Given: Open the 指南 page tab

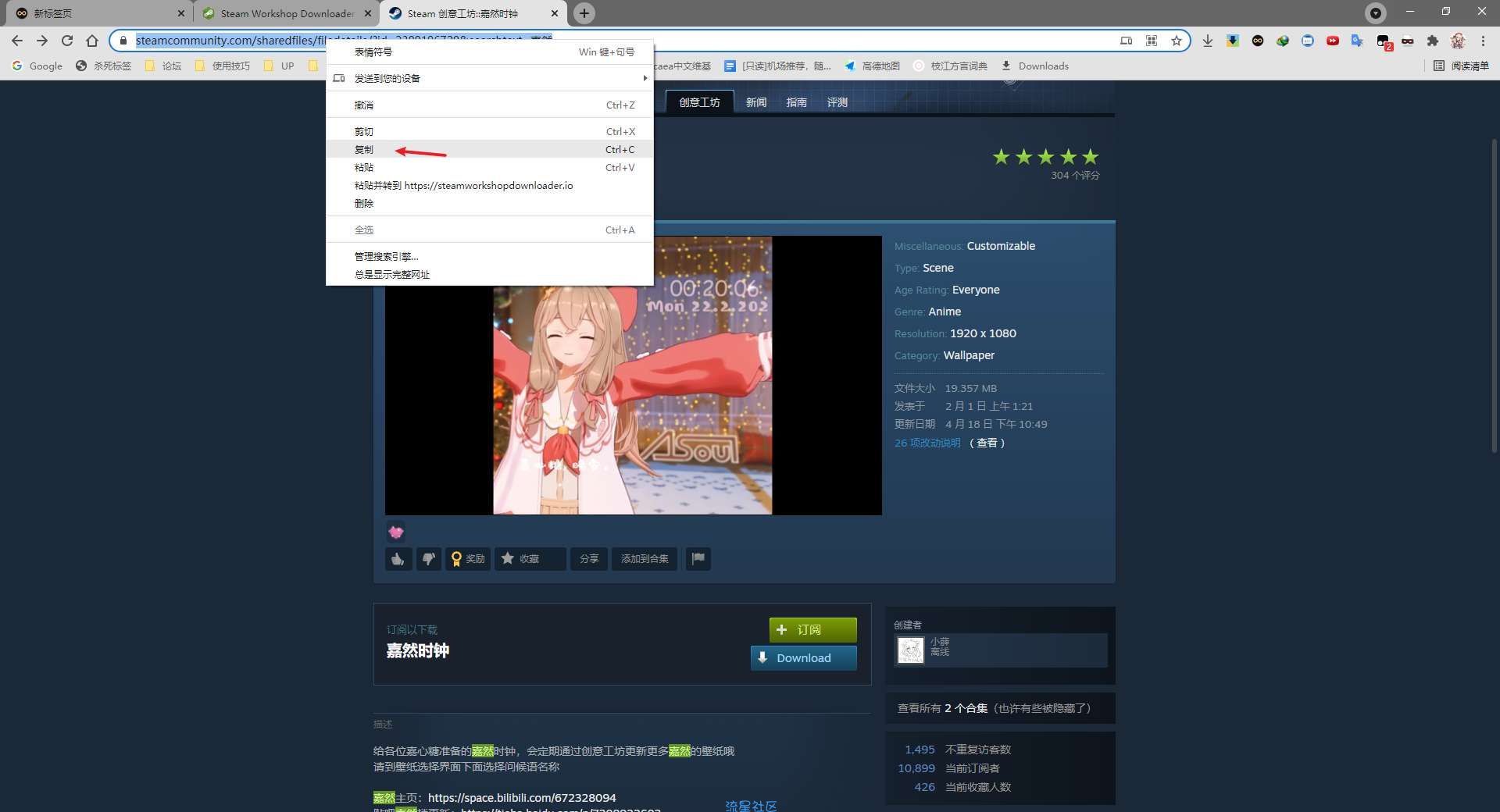Looking at the screenshot, I should click(x=796, y=102).
